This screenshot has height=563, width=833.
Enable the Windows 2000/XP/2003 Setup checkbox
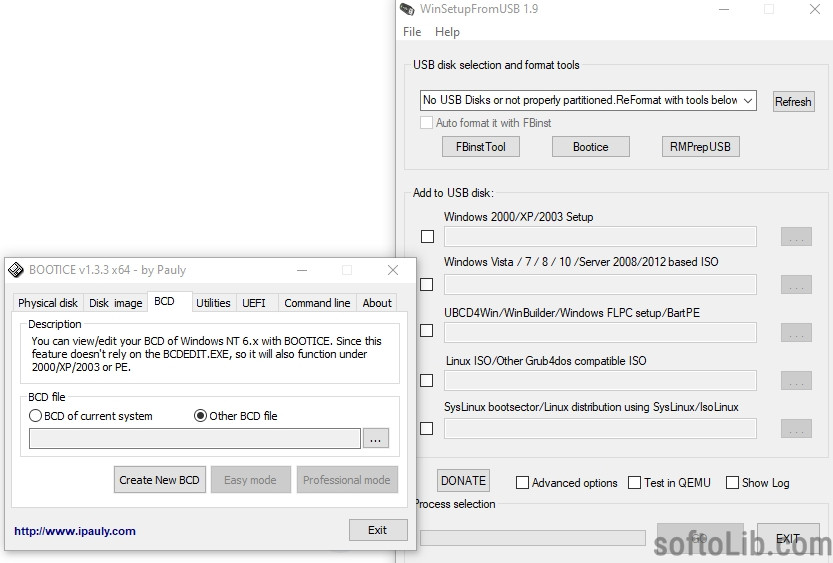tap(427, 236)
